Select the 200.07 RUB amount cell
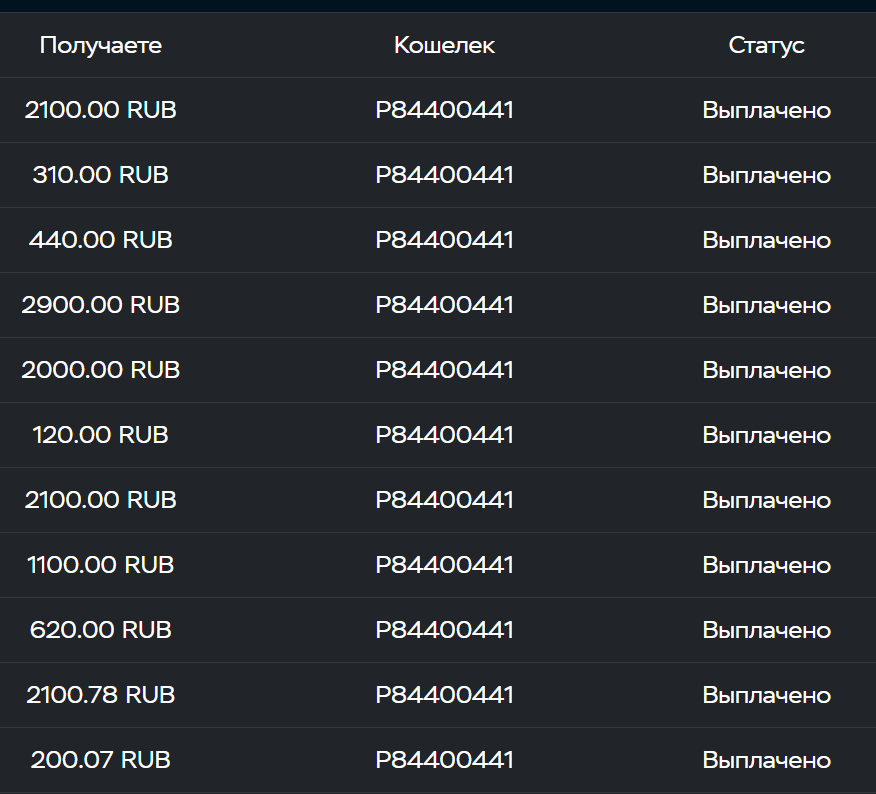Screen dimensions: 876x794 [x=101, y=759]
